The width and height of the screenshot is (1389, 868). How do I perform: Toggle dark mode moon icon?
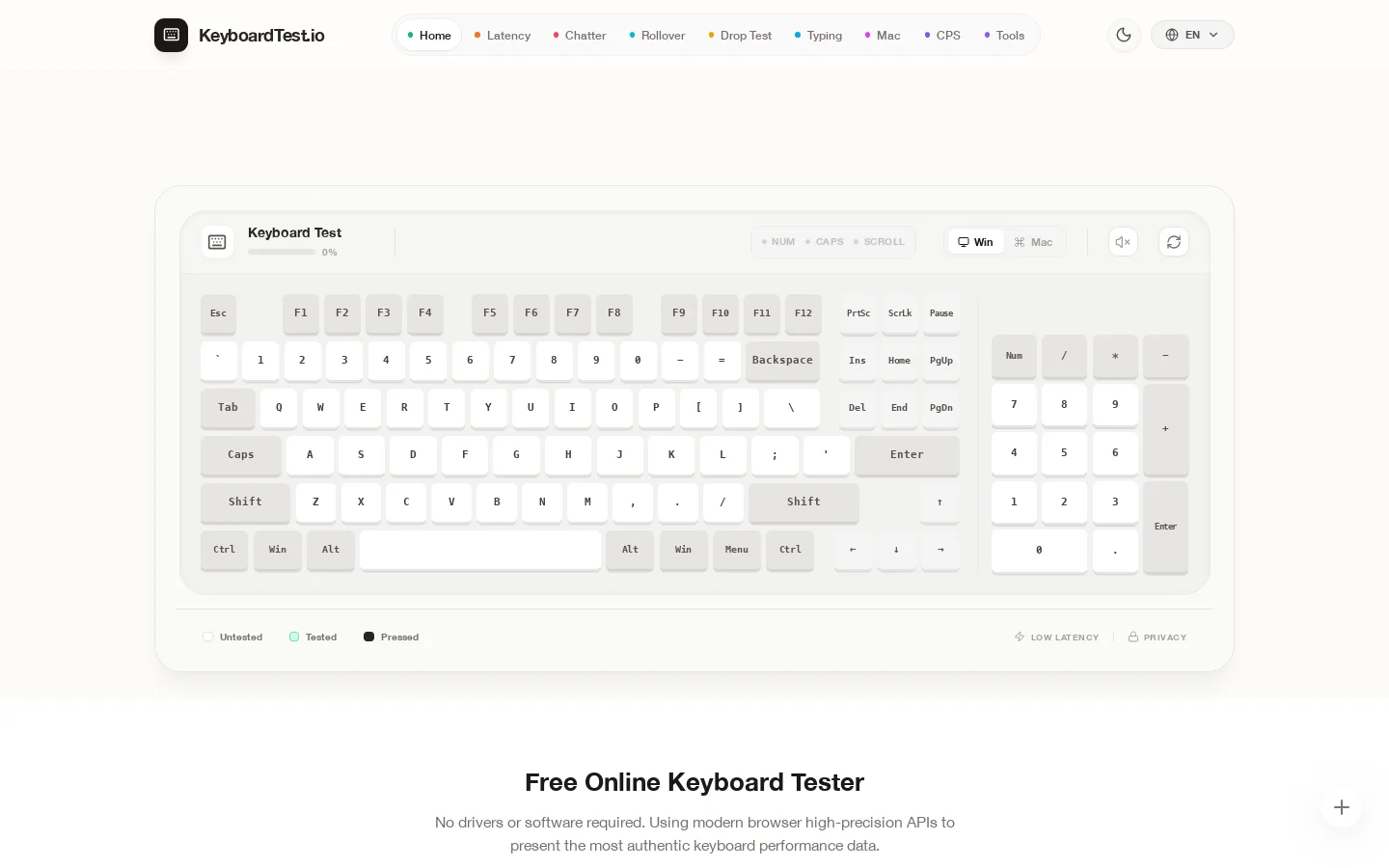point(1124,35)
